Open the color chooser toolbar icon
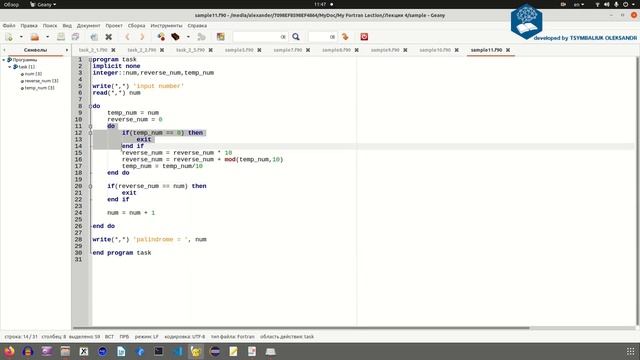Image resolution: width=640 pixels, height=360 pixels. pos(220,37)
